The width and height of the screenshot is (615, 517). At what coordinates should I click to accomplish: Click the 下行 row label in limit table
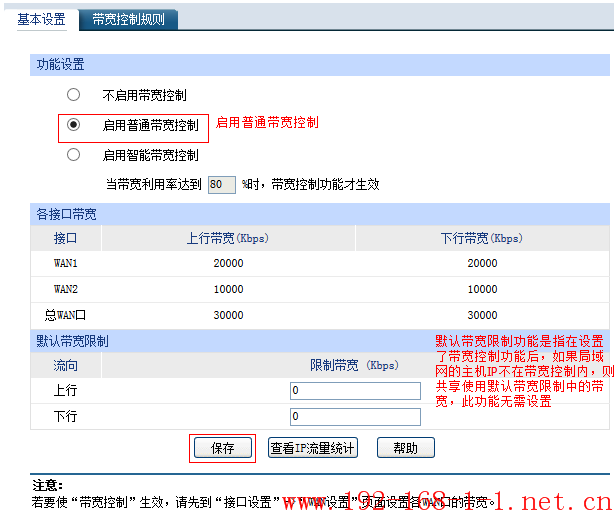tap(66, 417)
